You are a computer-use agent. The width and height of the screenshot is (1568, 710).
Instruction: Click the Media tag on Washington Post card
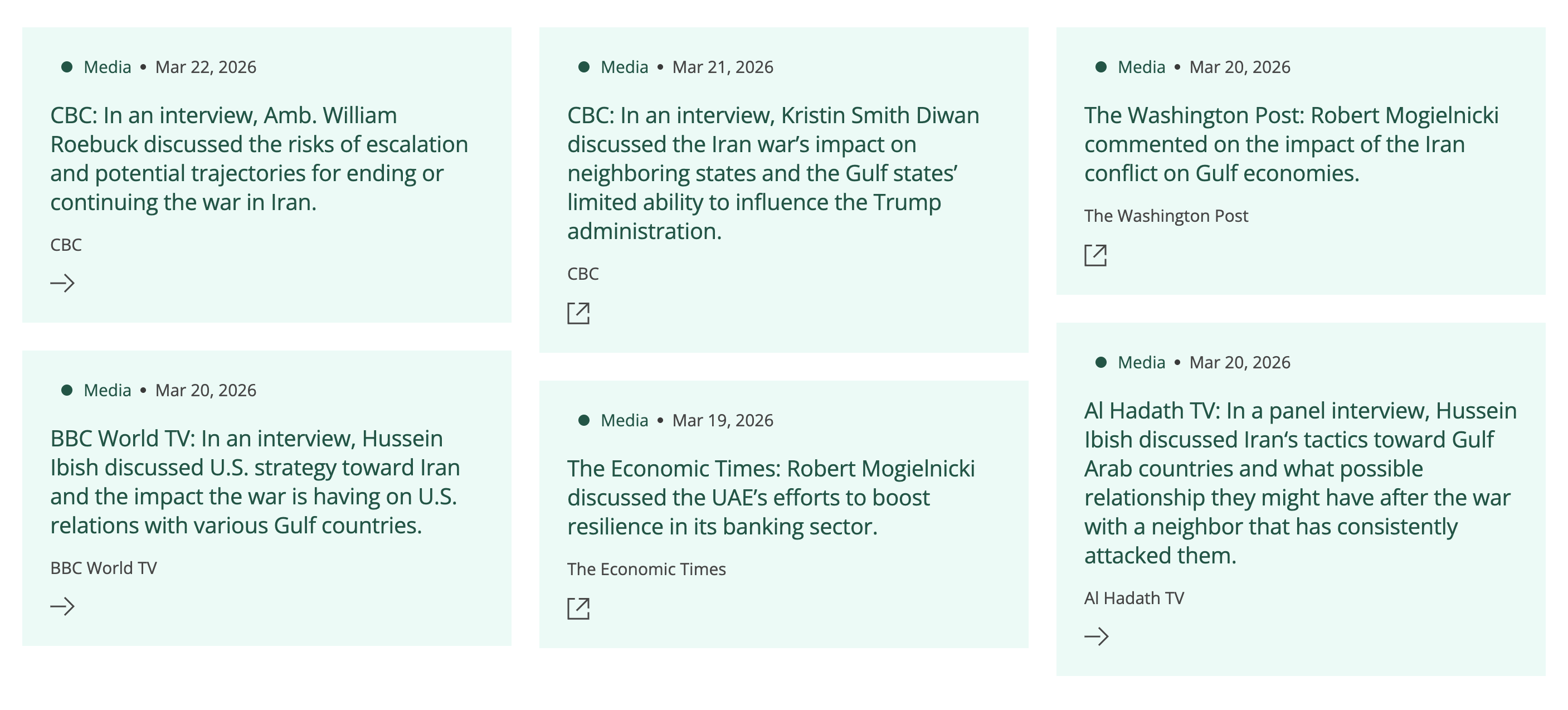(1141, 67)
